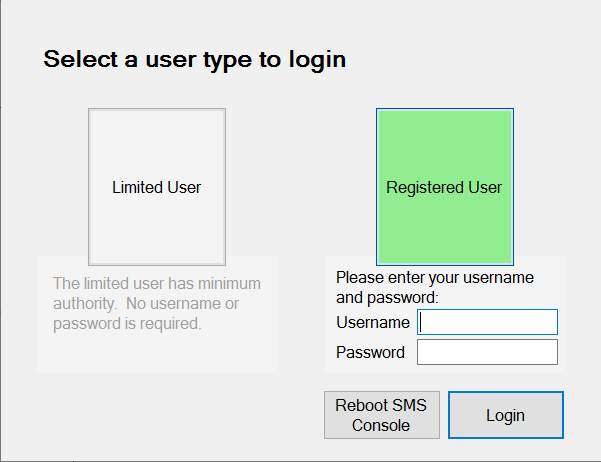Click the 'Select a user type to login' heading
The width and height of the screenshot is (601, 462).
195,60
